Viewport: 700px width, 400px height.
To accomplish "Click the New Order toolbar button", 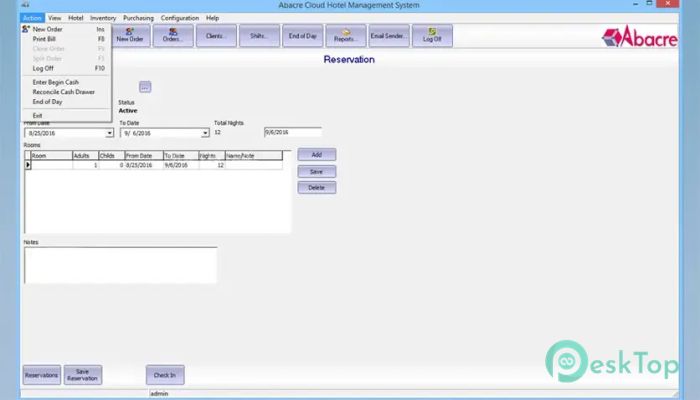I will 130,36.
